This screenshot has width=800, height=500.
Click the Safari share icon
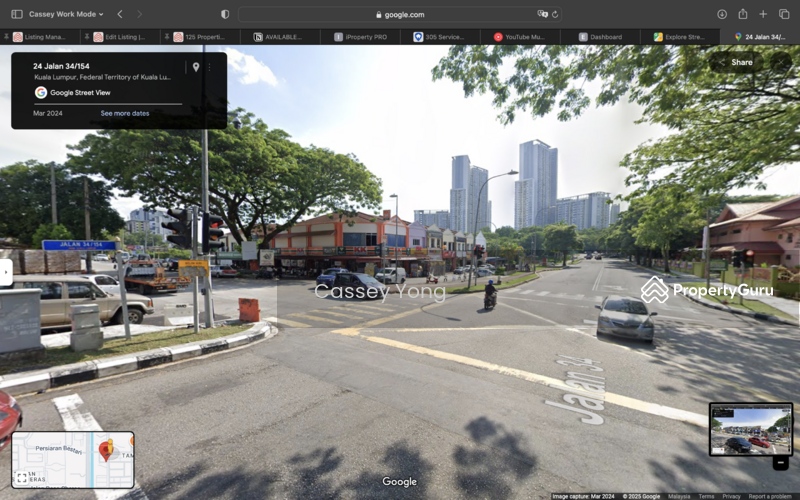743,14
